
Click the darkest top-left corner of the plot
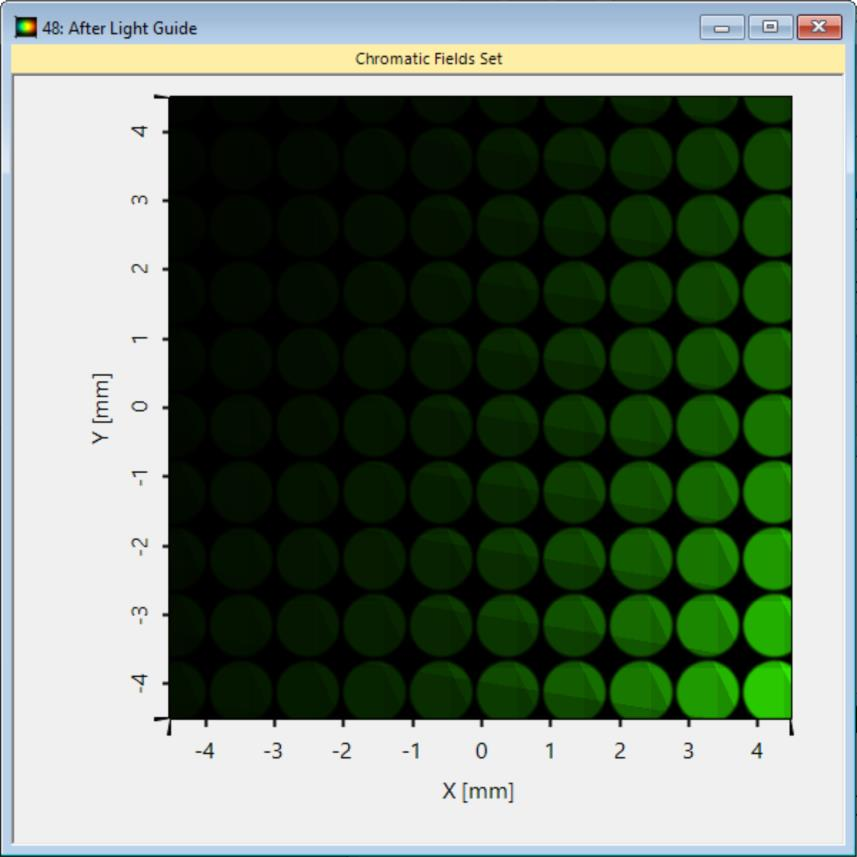(x=180, y=108)
